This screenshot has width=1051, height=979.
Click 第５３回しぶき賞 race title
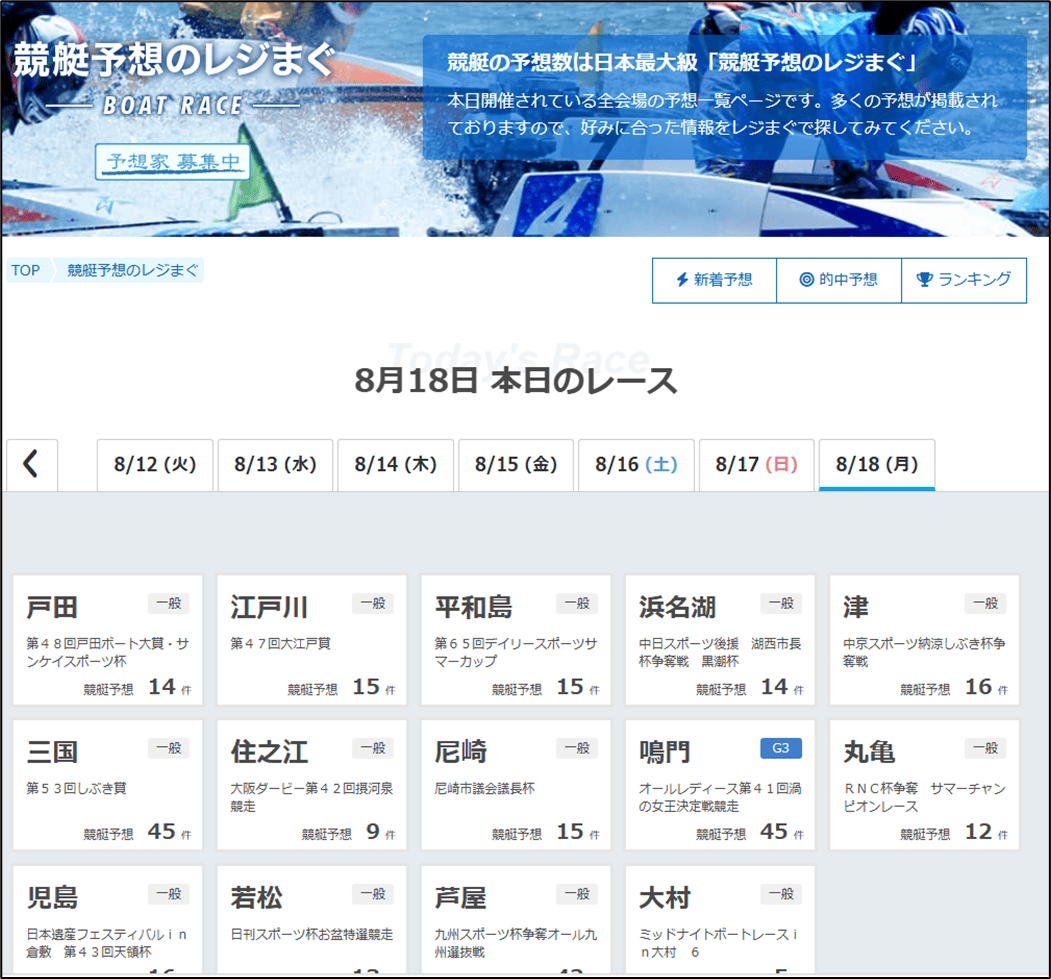[x=76, y=788]
